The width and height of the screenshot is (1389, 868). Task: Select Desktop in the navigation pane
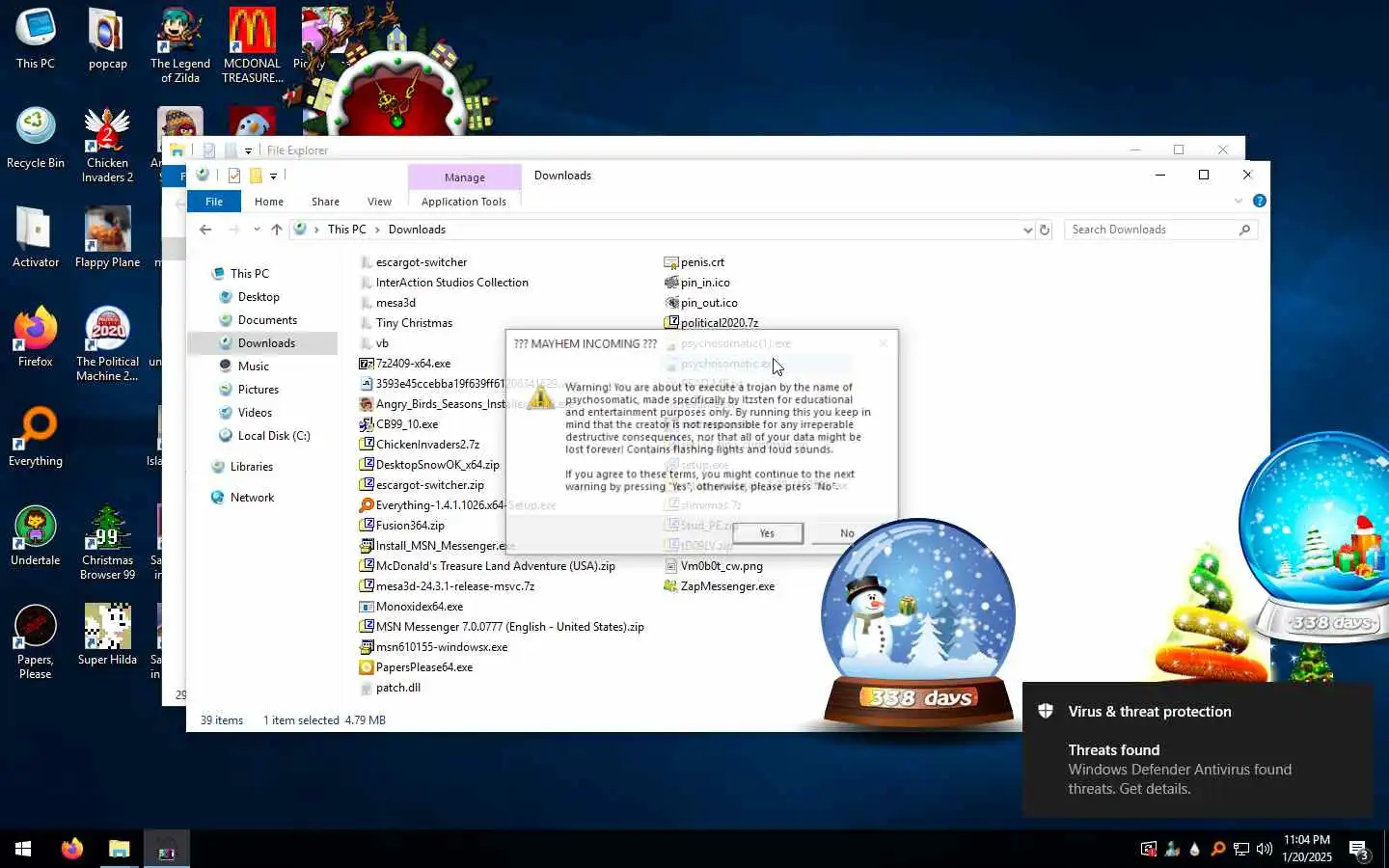coord(259,297)
